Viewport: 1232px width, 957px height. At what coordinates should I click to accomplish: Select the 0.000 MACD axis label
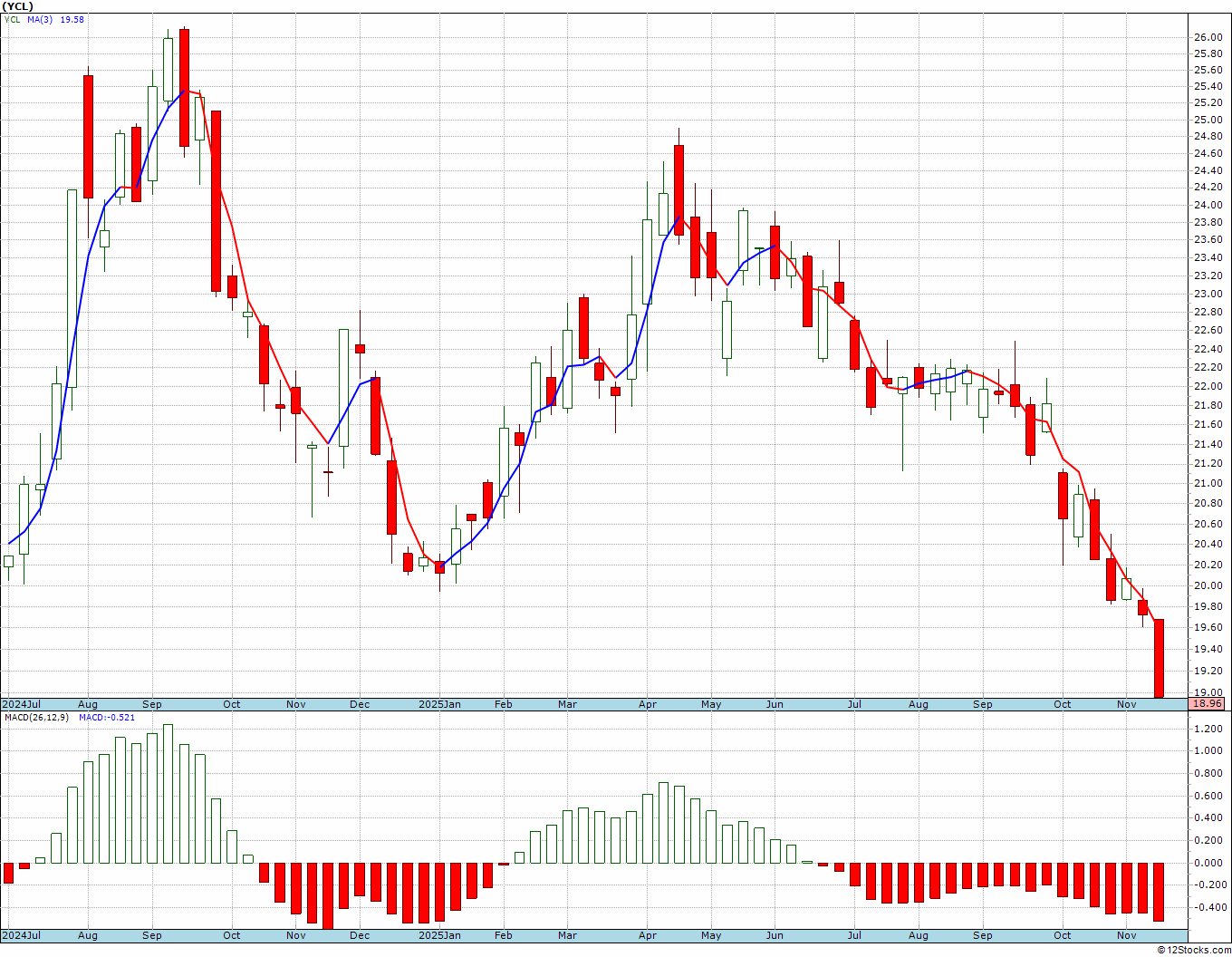(x=1208, y=864)
